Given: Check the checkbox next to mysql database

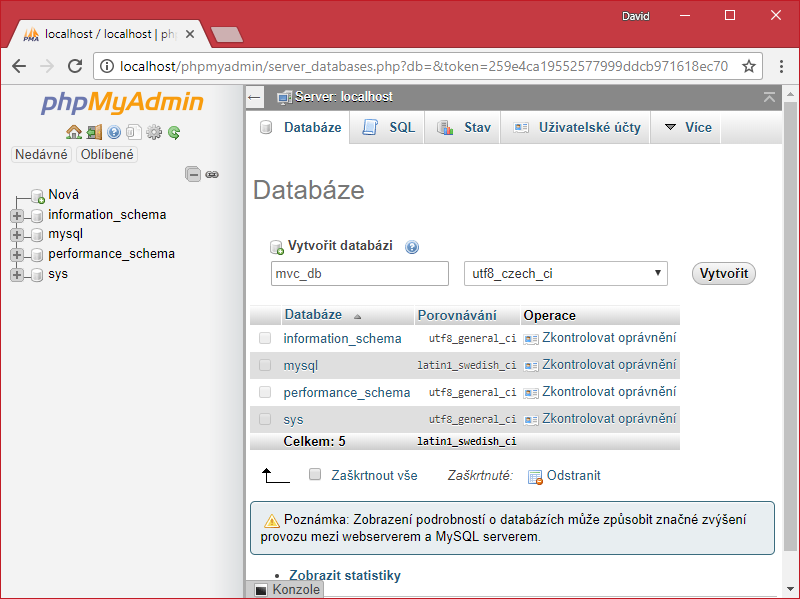Looking at the screenshot, I should point(265,365).
